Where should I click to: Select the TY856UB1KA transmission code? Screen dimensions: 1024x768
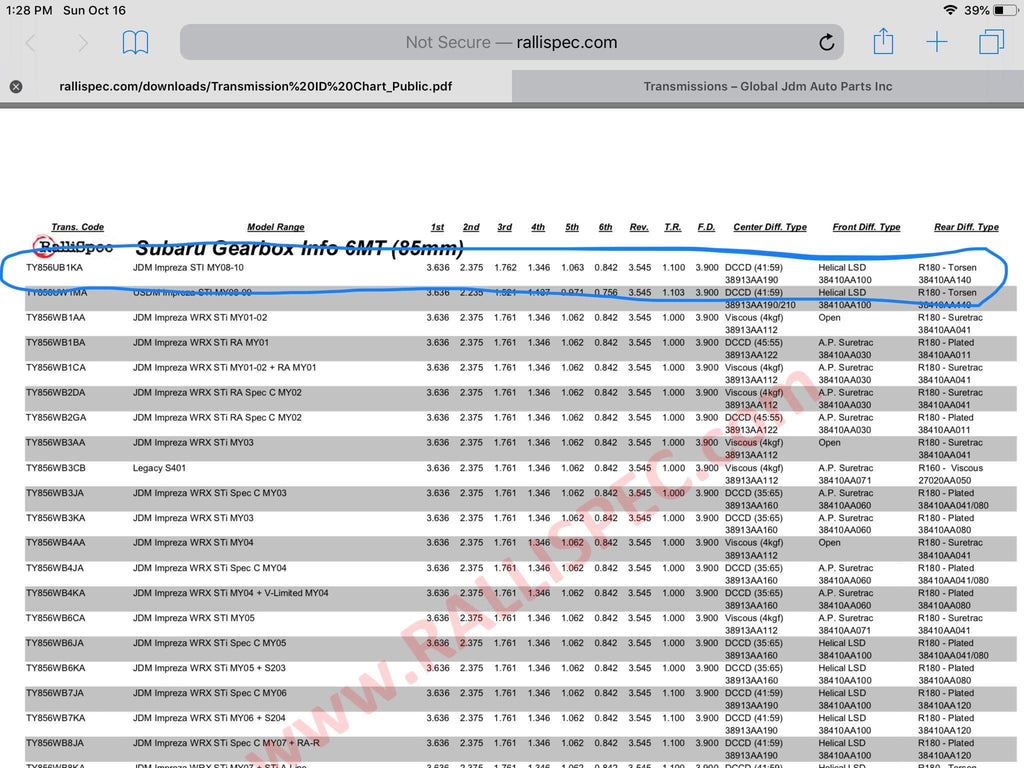(55, 268)
